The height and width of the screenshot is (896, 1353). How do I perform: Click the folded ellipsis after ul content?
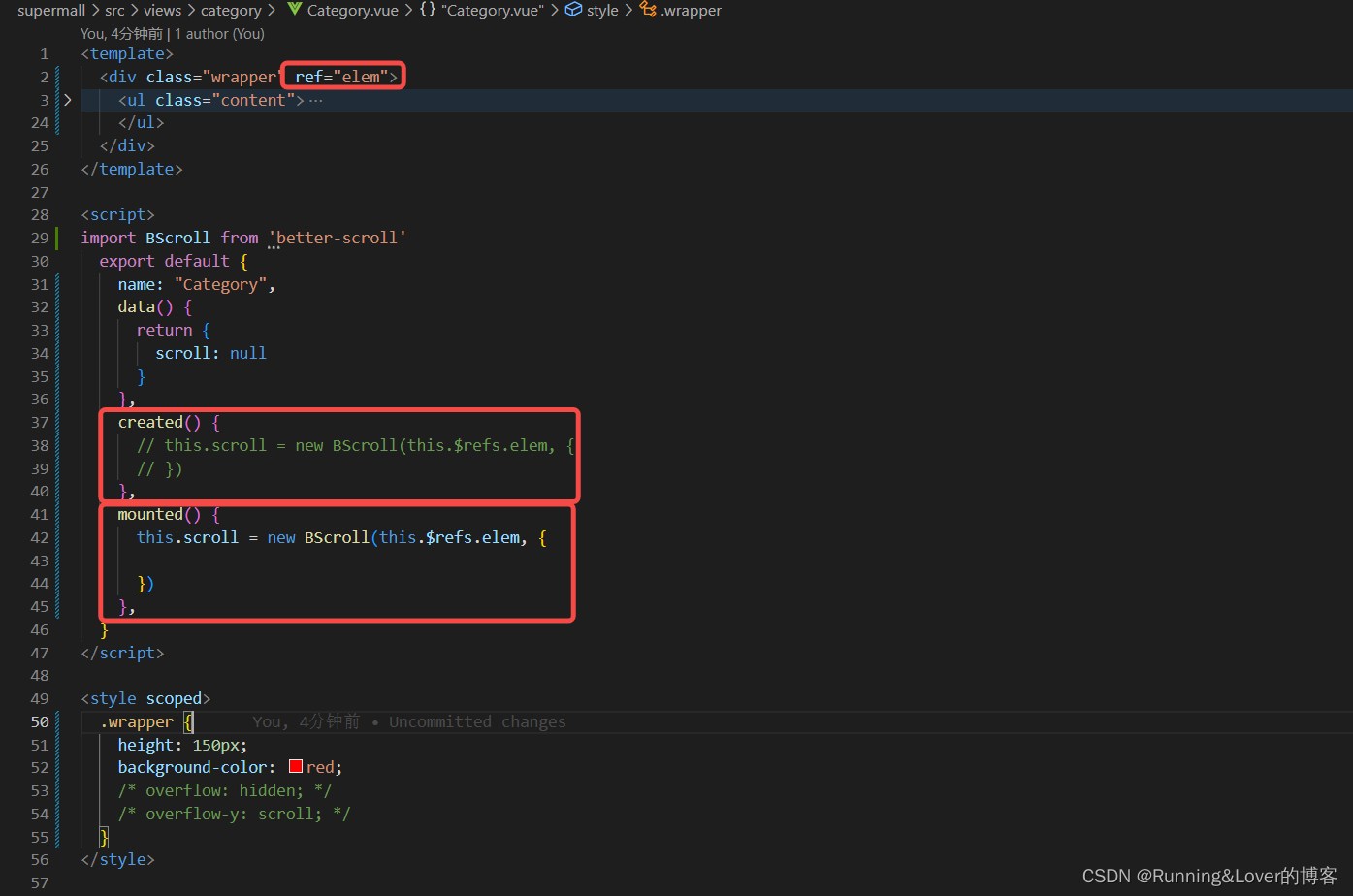pos(316,100)
